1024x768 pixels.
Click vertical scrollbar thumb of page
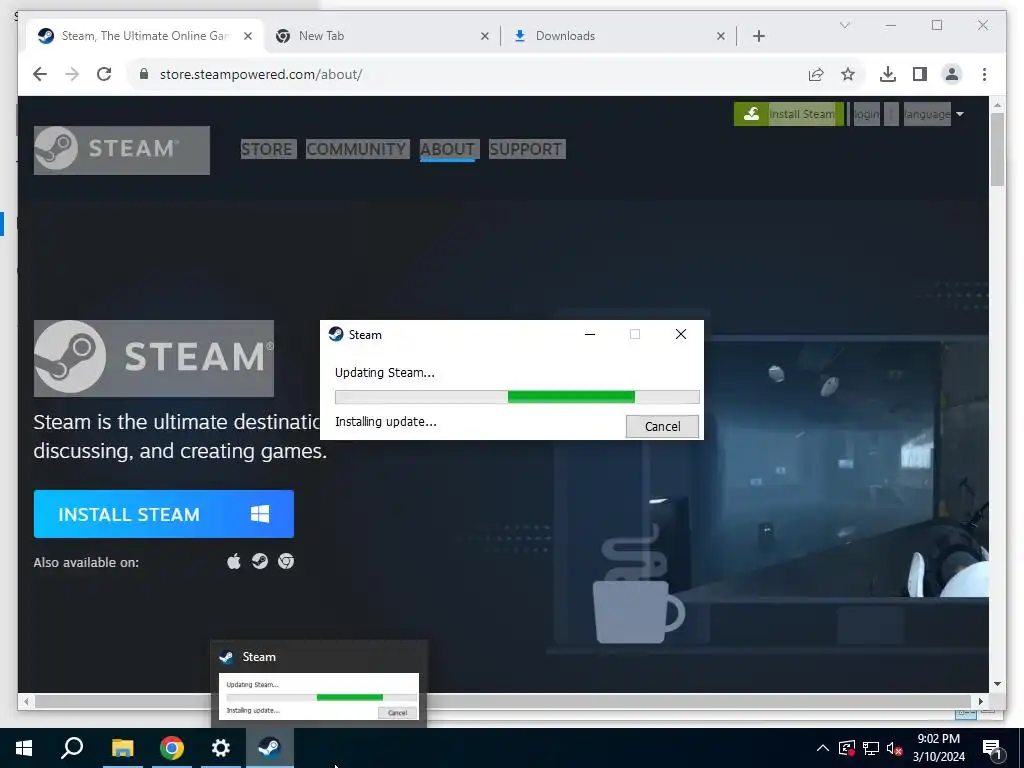click(x=997, y=149)
